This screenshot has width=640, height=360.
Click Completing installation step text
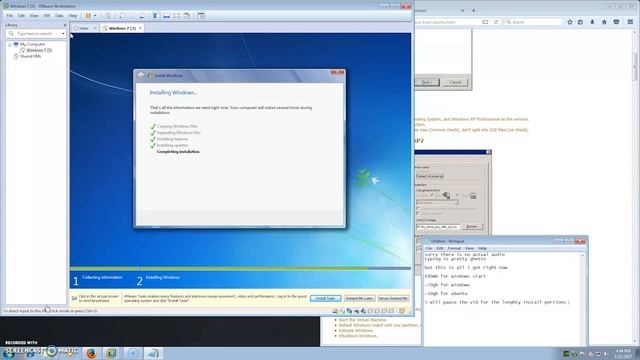[x=178, y=151]
